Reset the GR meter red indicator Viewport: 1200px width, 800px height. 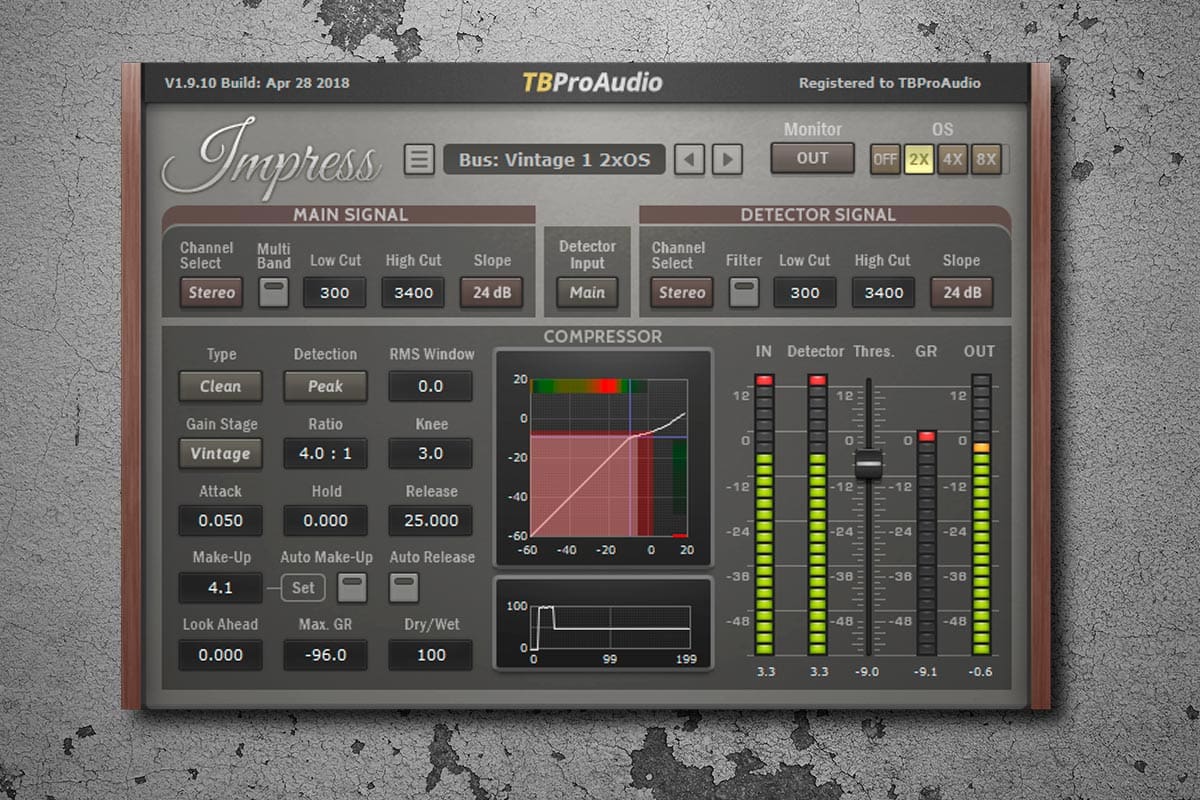pos(926,437)
